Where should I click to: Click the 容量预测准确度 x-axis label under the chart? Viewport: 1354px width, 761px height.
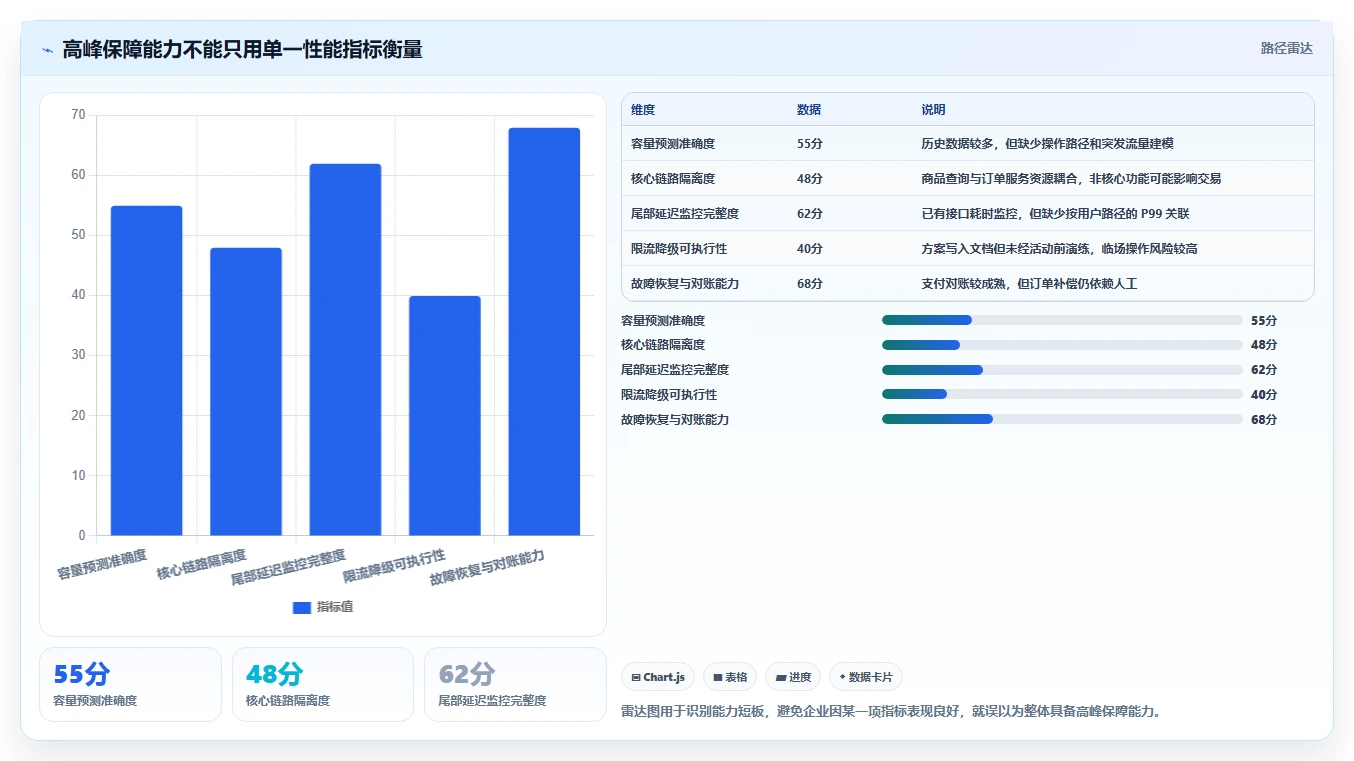[102, 564]
